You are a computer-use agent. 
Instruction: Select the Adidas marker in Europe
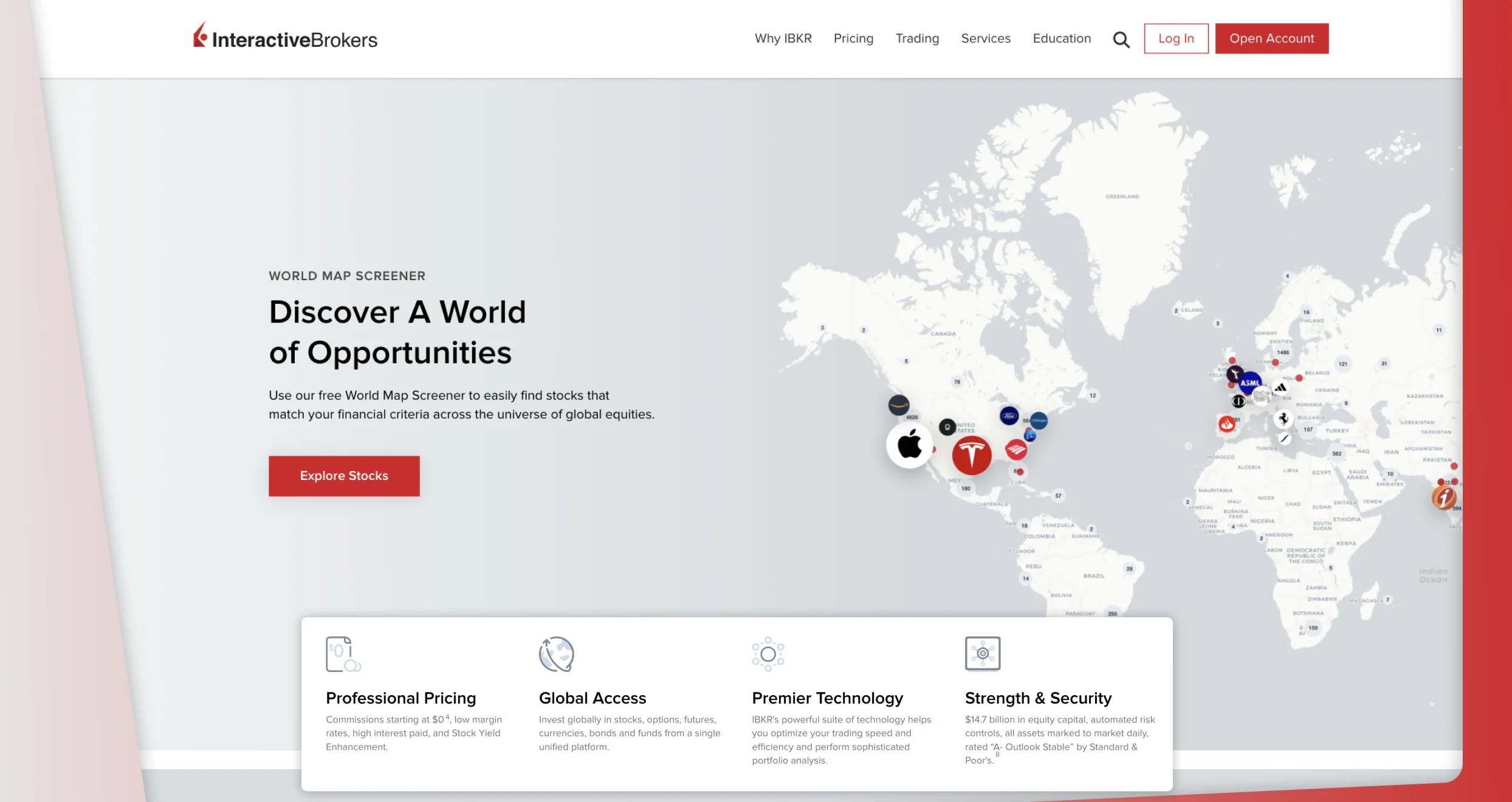tap(1281, 387)
